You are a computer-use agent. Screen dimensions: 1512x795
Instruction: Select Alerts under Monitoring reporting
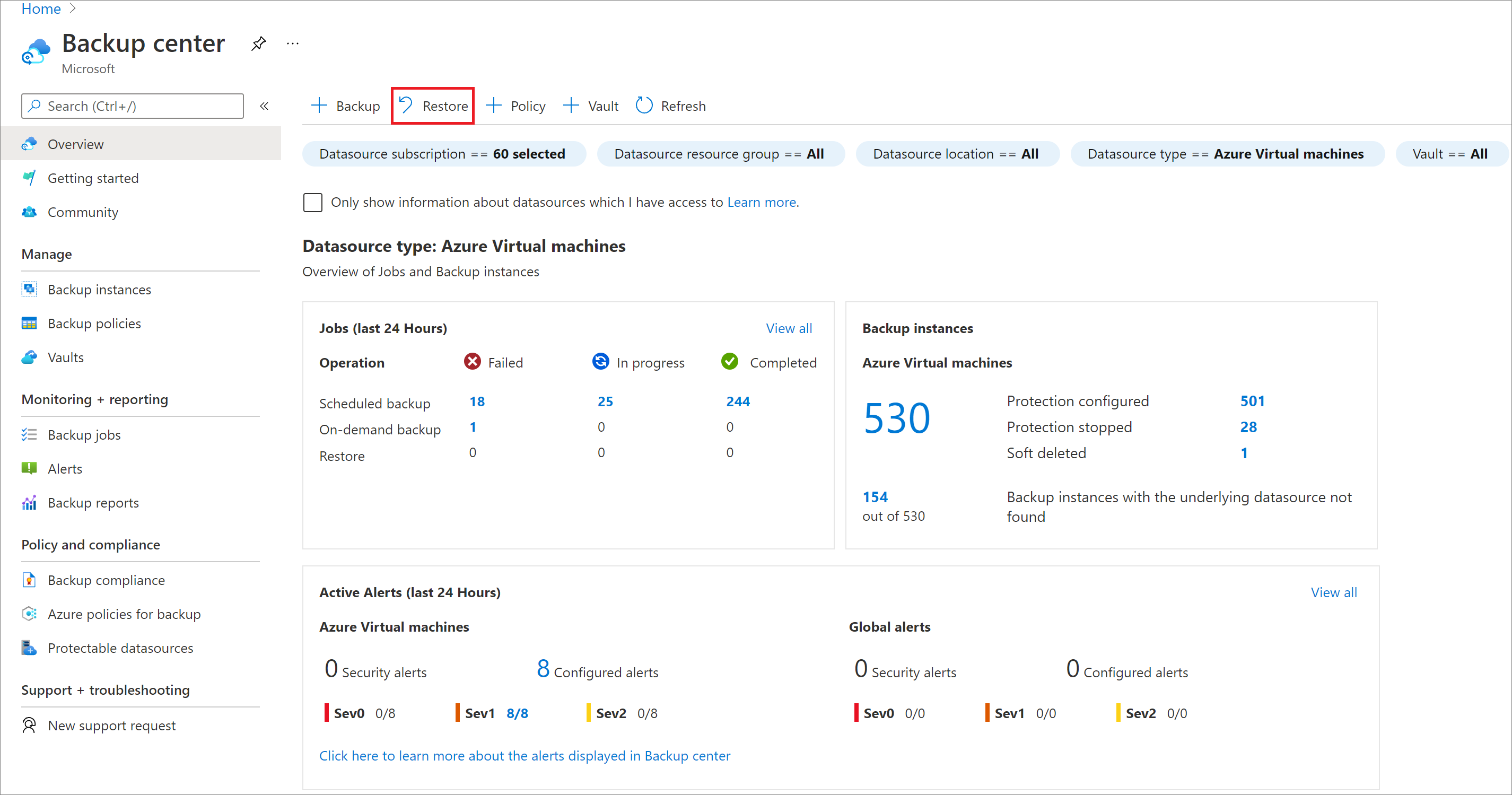click(64, 468)
